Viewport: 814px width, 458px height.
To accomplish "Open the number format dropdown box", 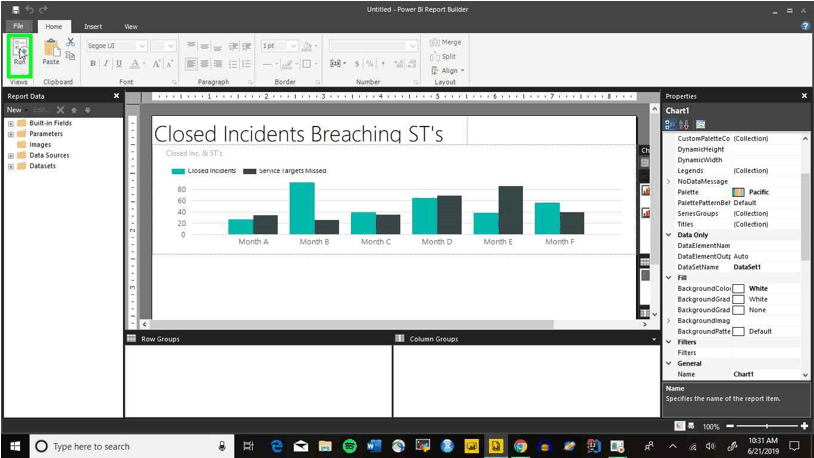I will pyautogui.click(x=373, y=46).
